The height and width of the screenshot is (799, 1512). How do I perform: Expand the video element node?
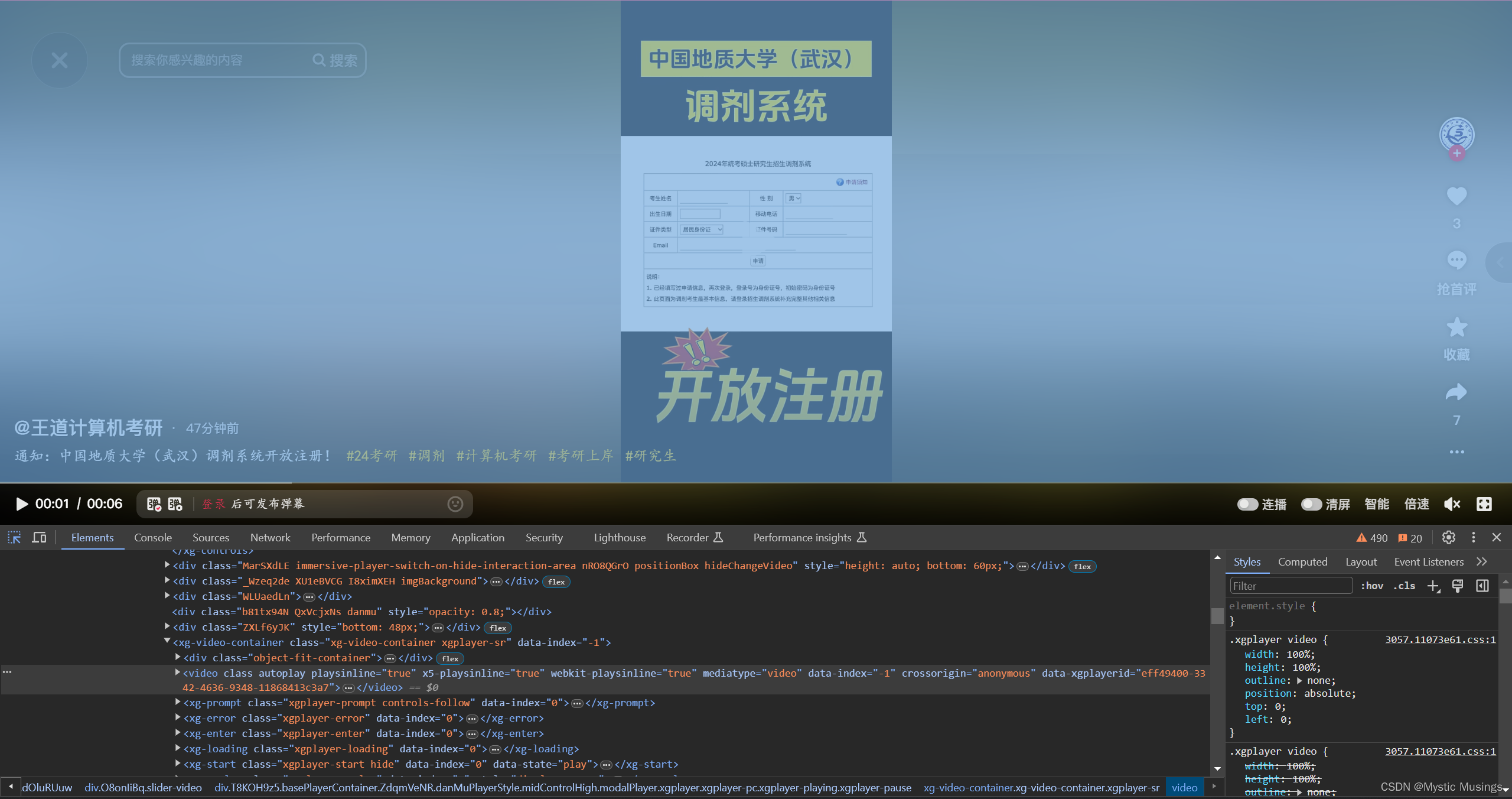[x=178, y=673]
